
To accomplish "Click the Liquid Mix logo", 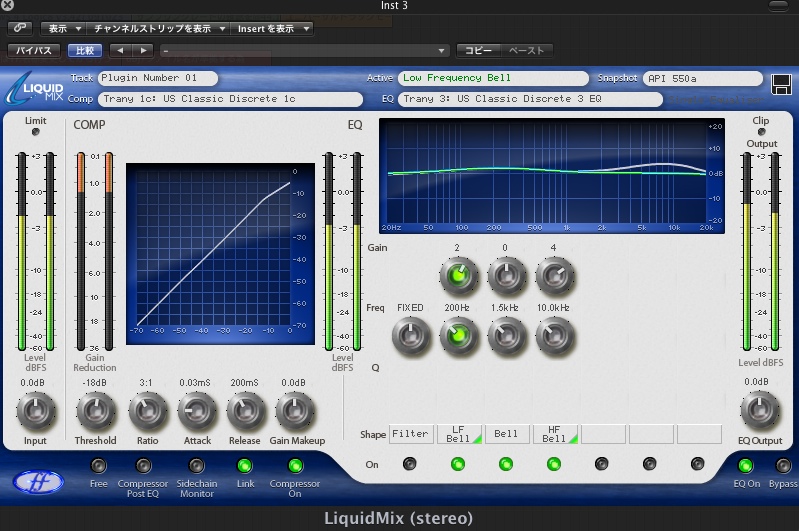I will coord(35,89).
